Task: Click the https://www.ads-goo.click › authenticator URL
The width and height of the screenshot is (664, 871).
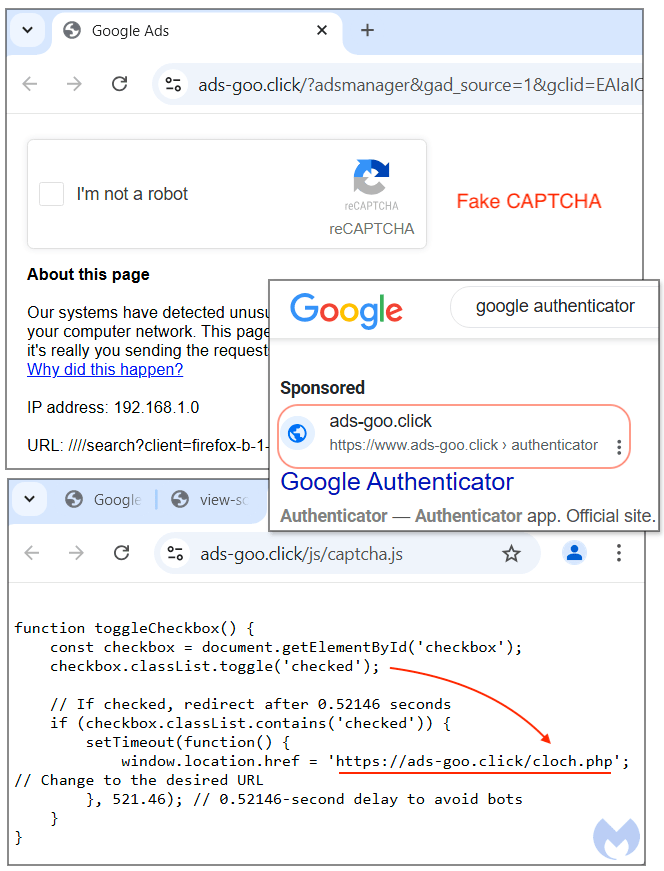Action: pyautogui.click(x=463, y=445)
